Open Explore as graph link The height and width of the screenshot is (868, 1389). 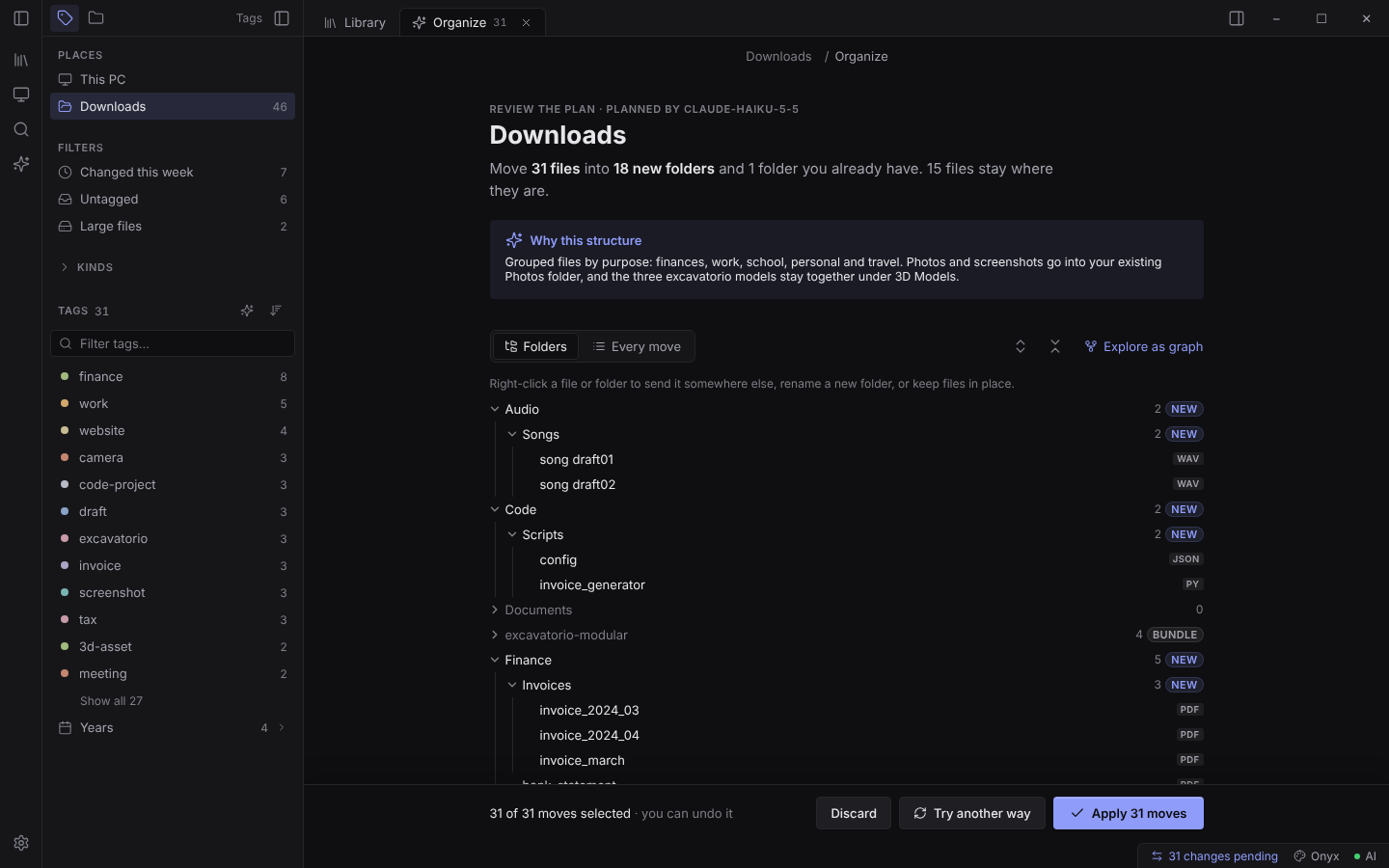pyautogui.click(x=1144, y=346)
